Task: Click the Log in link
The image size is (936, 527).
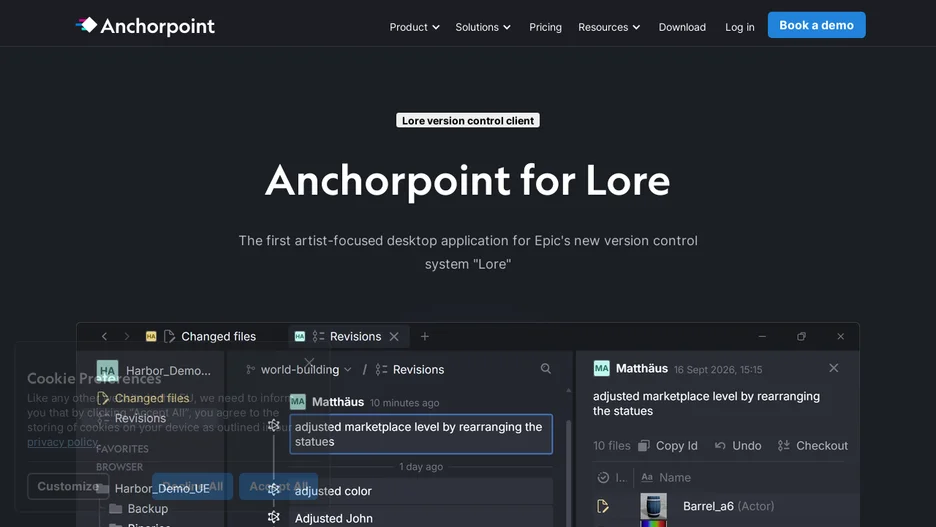Action: [740, 27]
